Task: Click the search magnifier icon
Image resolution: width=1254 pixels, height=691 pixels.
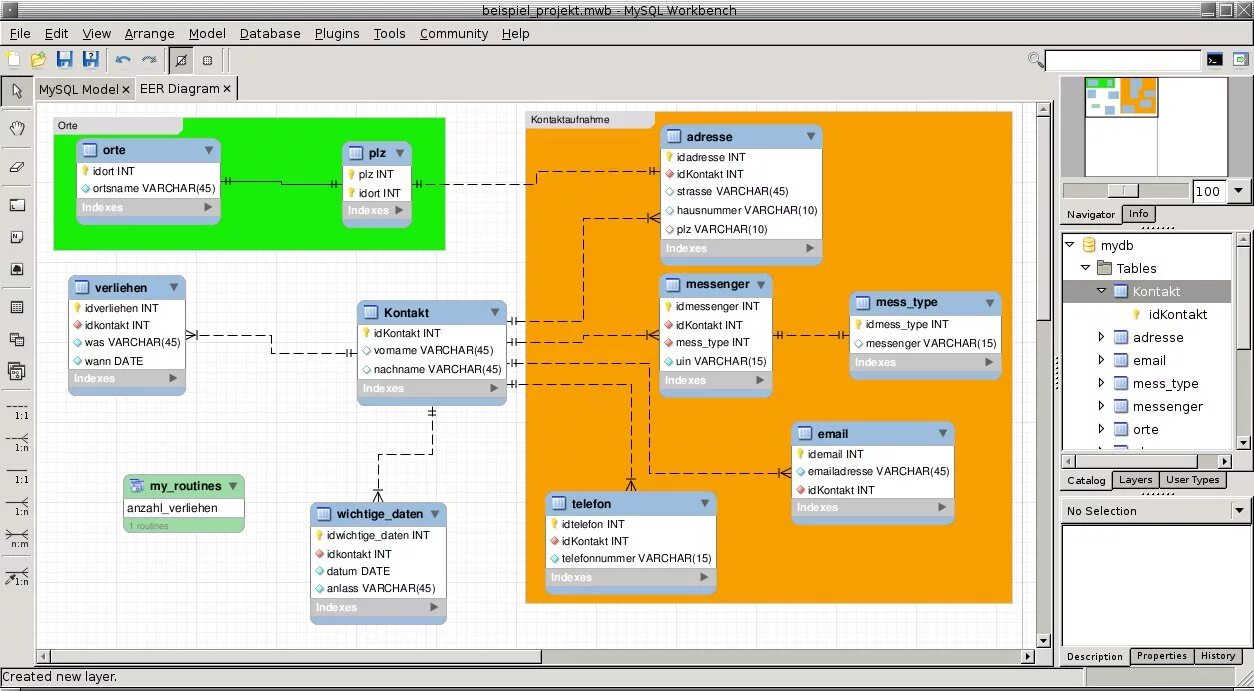Action: pyautogui.click(x=1035, y=59)
